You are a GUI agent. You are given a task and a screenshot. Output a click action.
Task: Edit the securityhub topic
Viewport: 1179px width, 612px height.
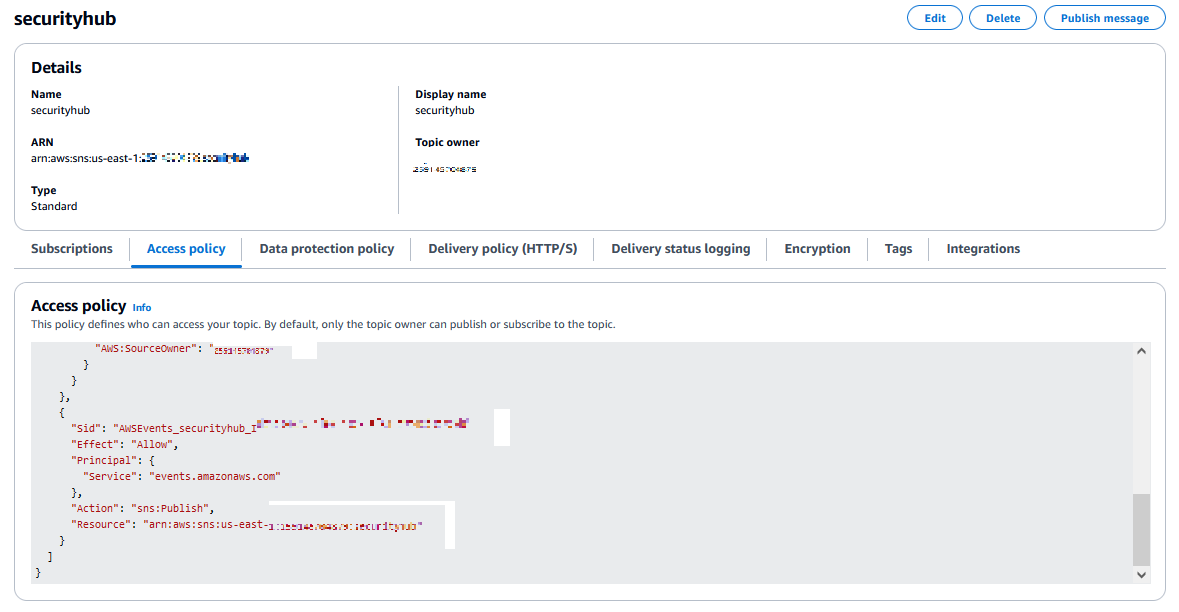[x=934, y=17]
